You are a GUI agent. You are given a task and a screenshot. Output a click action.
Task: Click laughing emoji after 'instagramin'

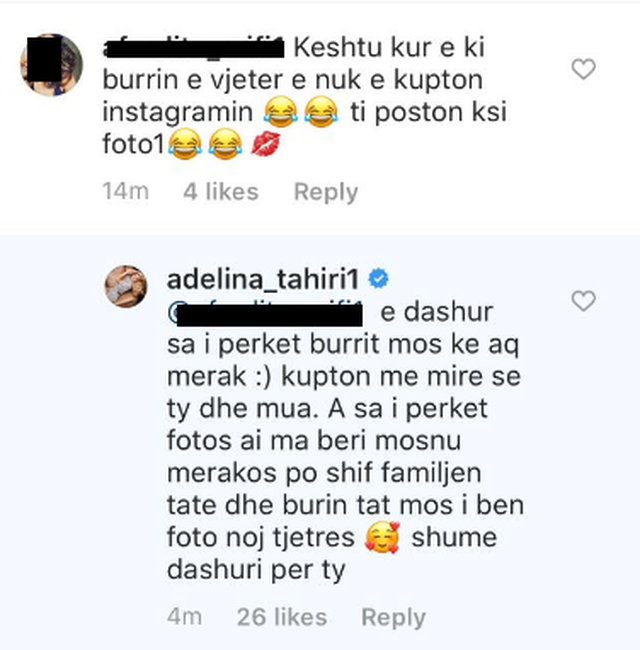[281, 112]
